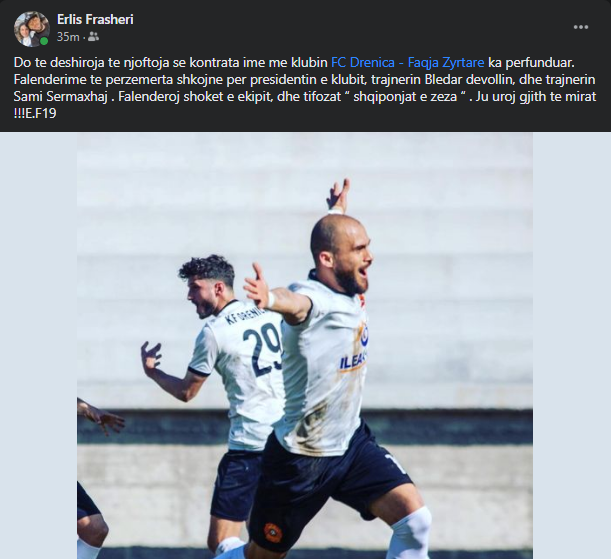Click the words 'shqiponjat e zeza' in the post

pyautogui.click(x=405, y=96)
